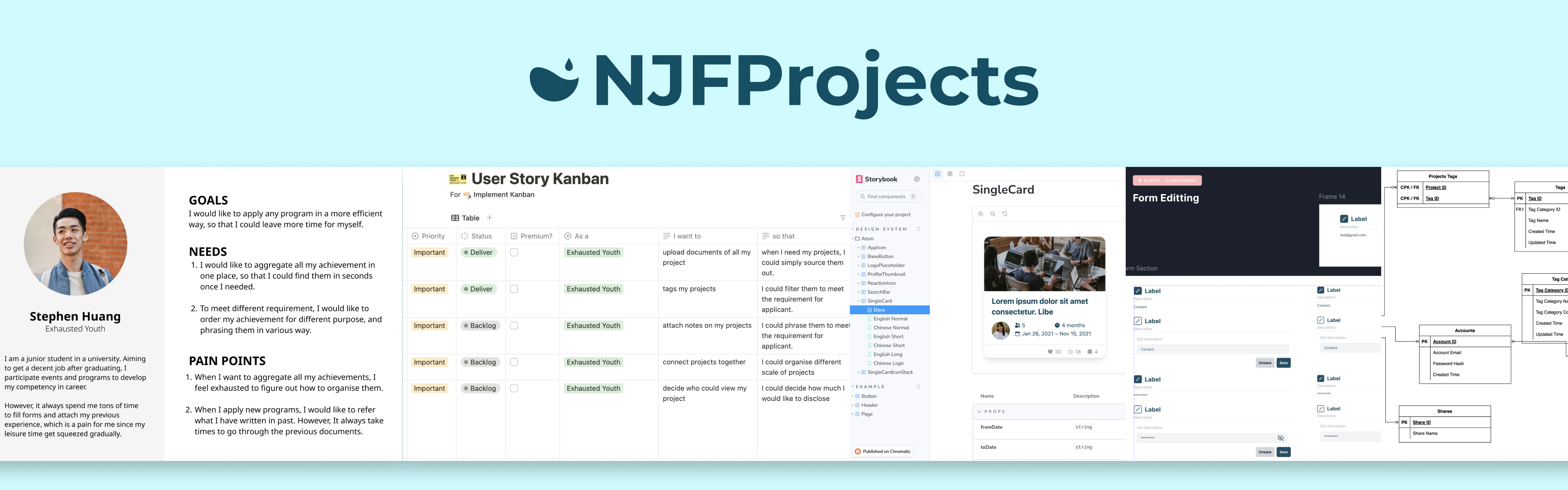
Task: Click the Accounts table header in diagram
Action: 1465,330
